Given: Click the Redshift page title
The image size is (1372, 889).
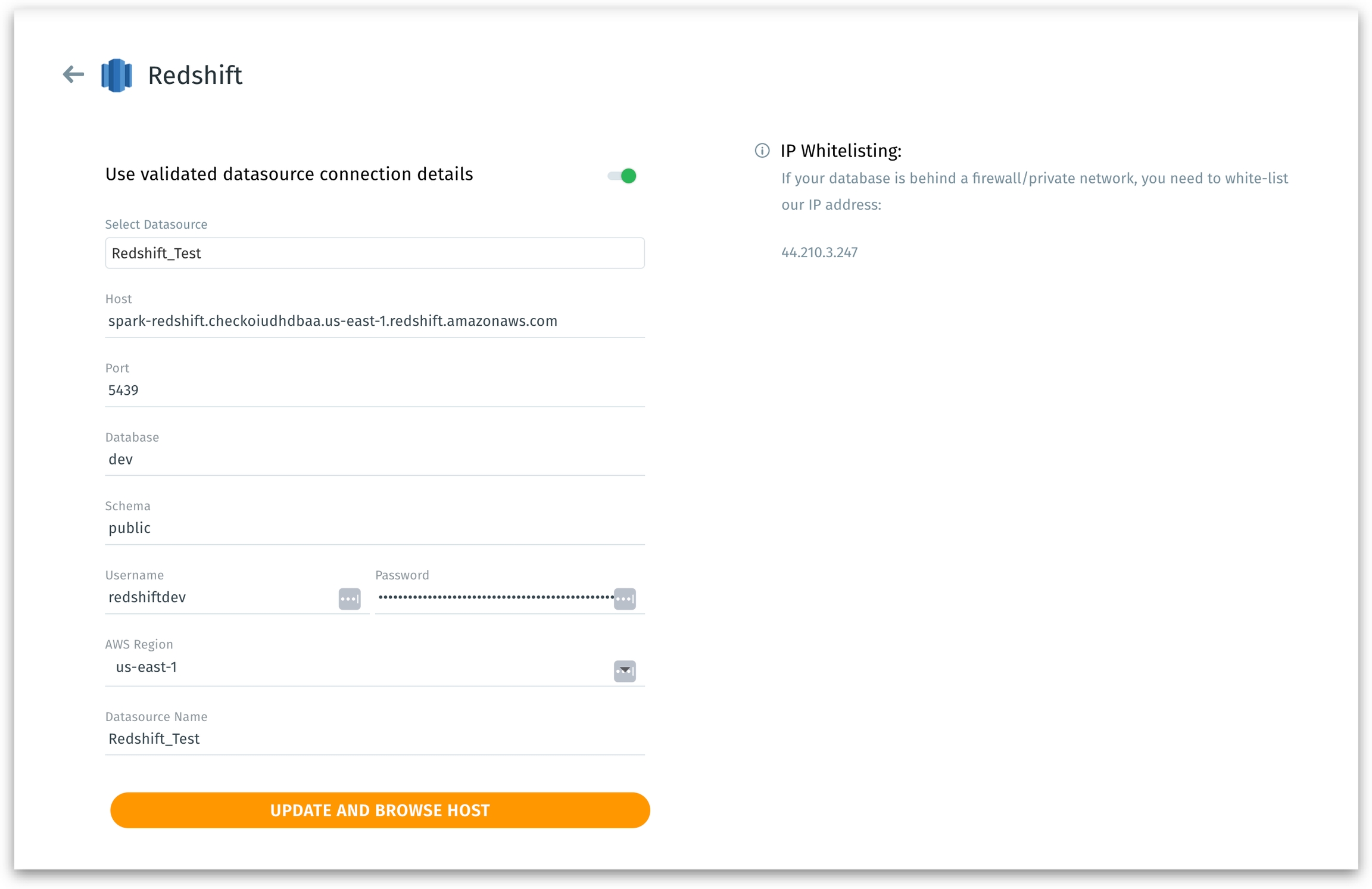Looking at the screenshot, I should click(x=195, y=76).
